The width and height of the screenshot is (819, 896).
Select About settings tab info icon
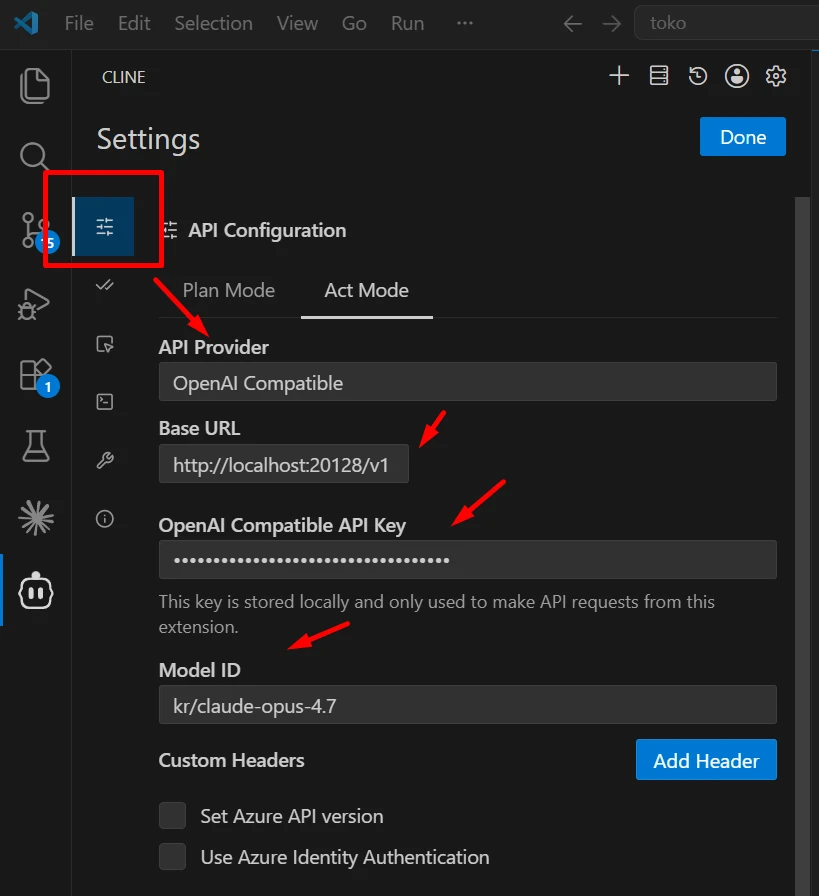click(105, 519)
